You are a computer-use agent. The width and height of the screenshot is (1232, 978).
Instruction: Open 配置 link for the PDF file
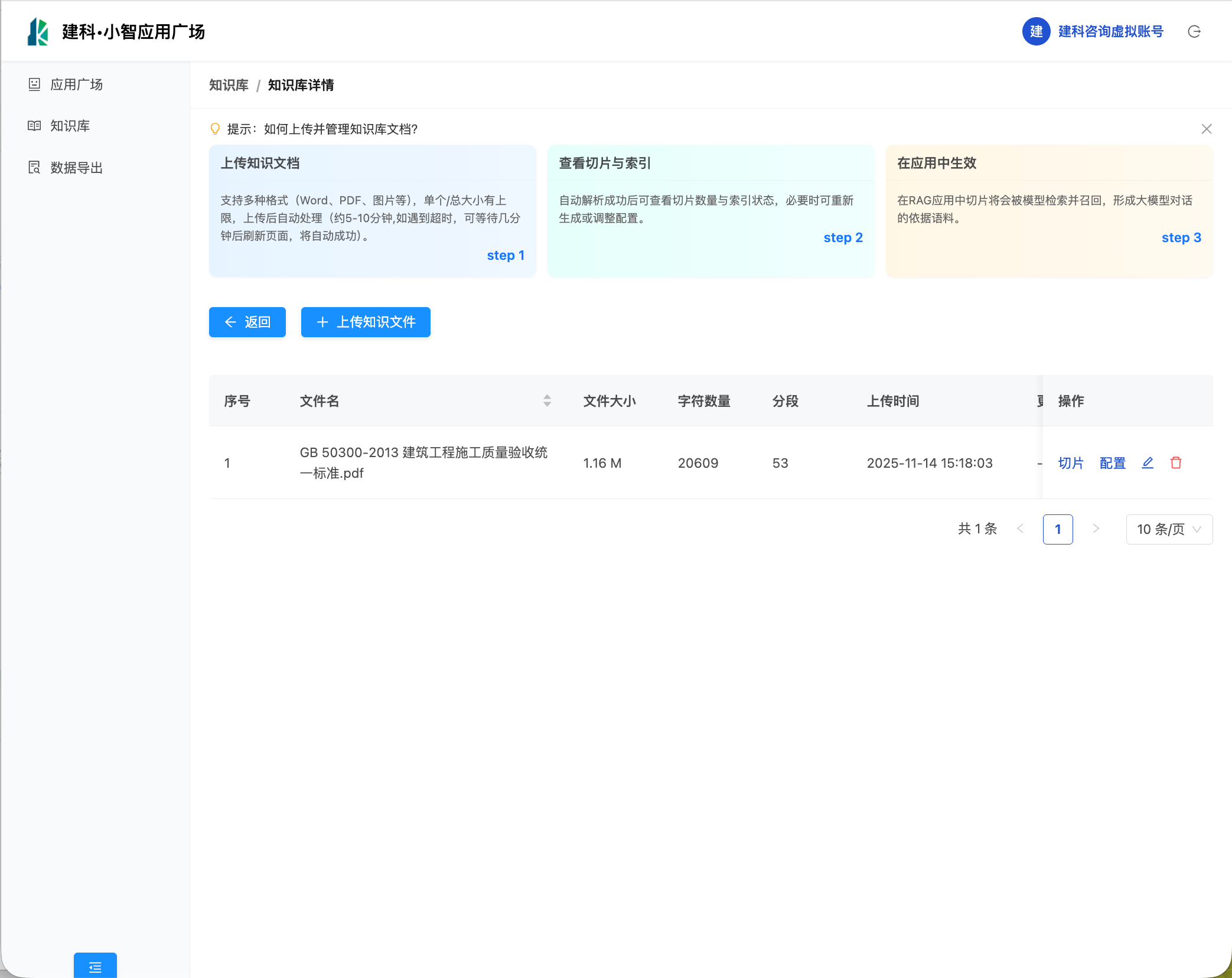[1112, 463]
